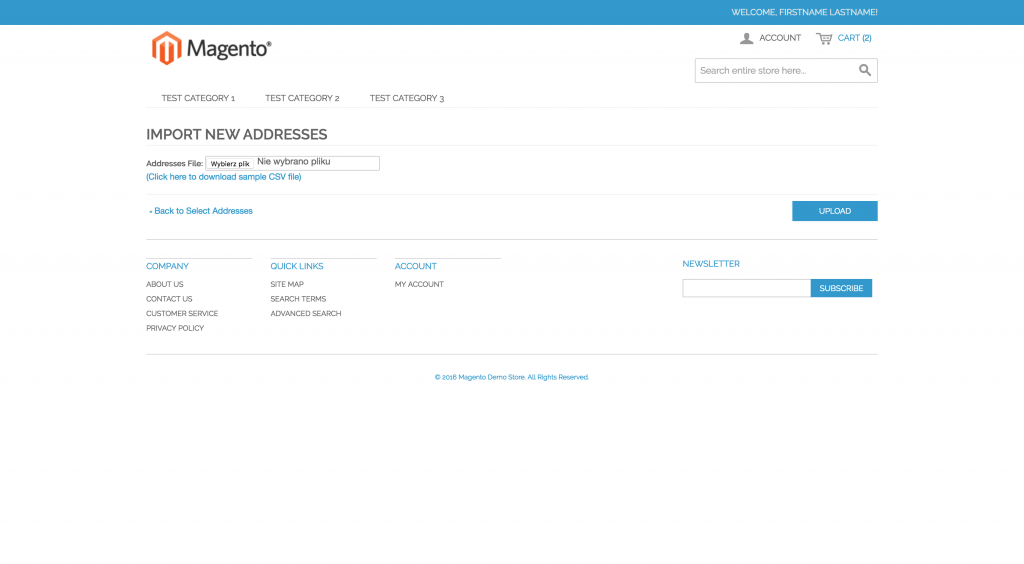Click the Magento logo
1024x564 pixels.
click(x=211, y=48)
